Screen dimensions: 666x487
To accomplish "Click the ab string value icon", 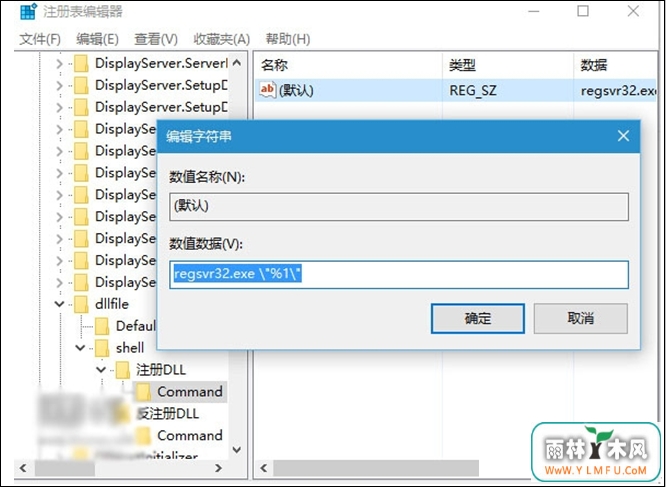I will [x=268, y=90].
